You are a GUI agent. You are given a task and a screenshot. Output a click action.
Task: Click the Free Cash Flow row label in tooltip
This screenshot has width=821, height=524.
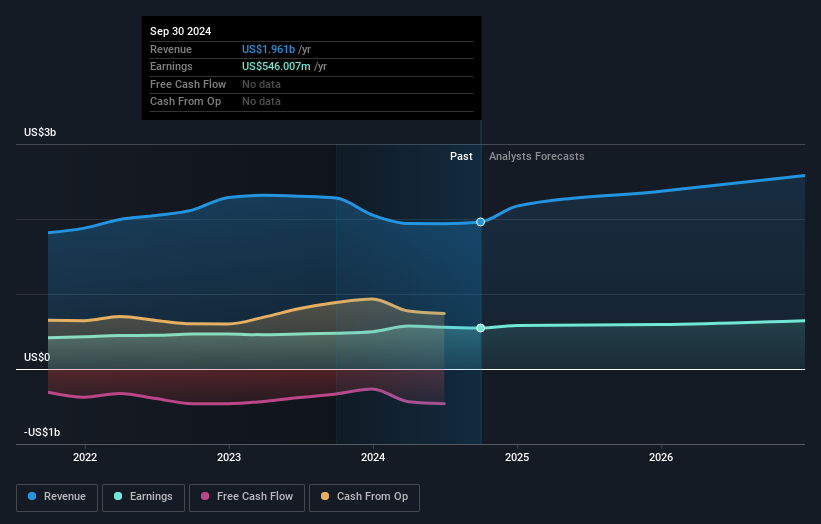tap(188, 84)
